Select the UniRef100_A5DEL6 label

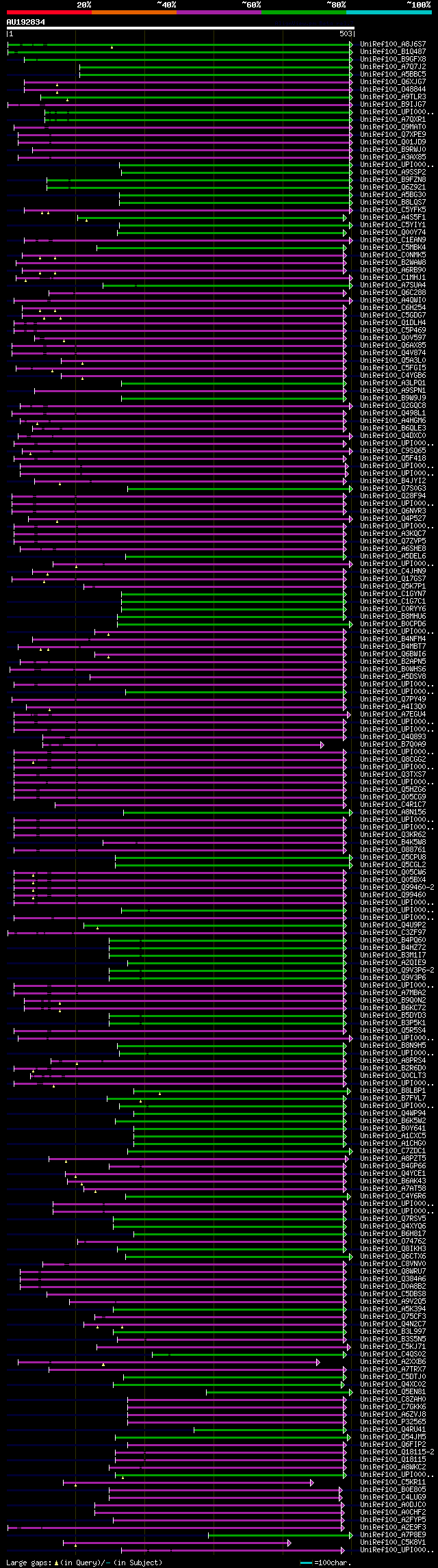coord(393,556)
